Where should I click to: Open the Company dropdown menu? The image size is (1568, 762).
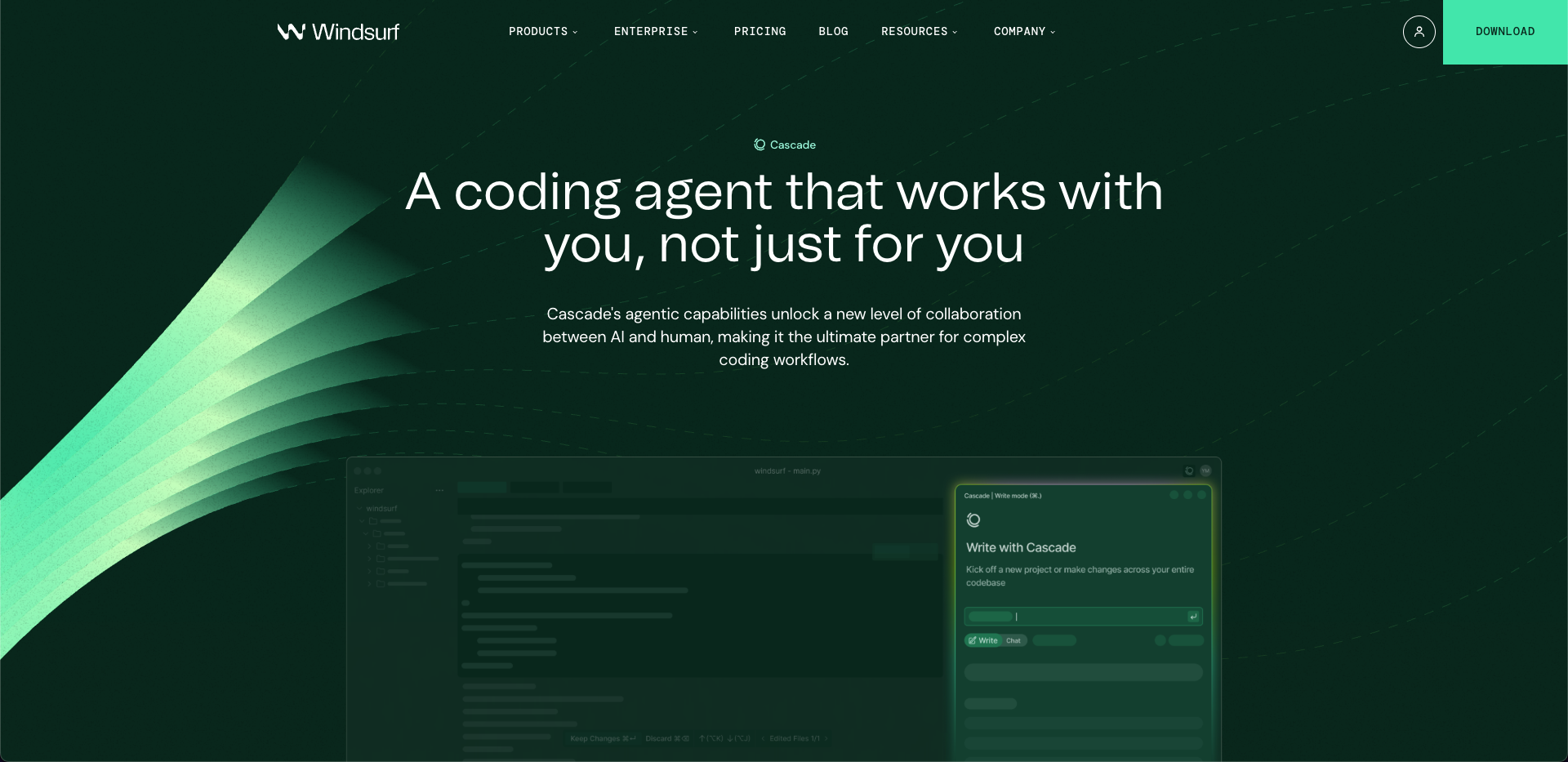click(1024, 32)
